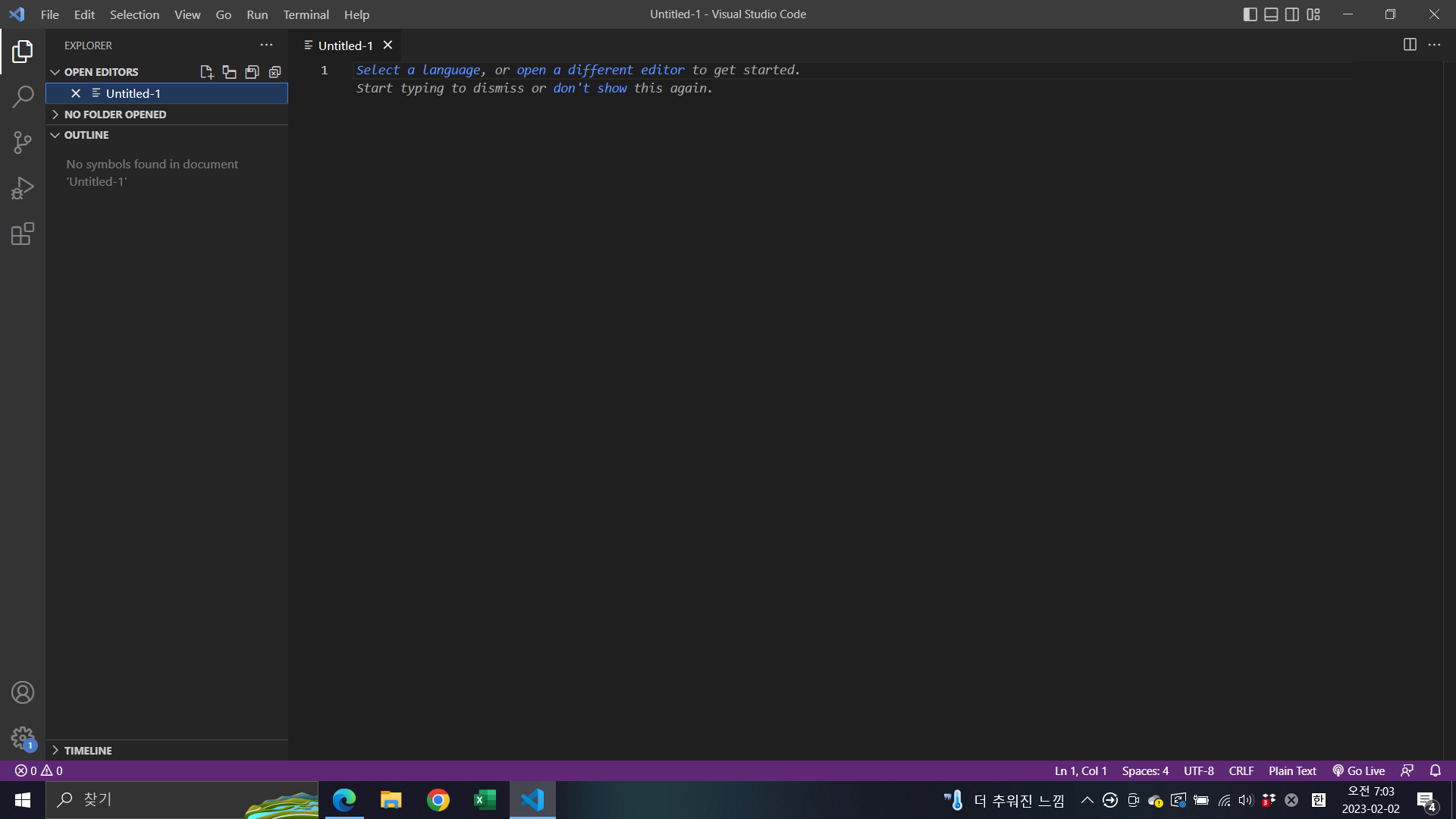1456x819 pixels.
Task: Open editor More Actions ellipsis
Action: pos(1434,45)
